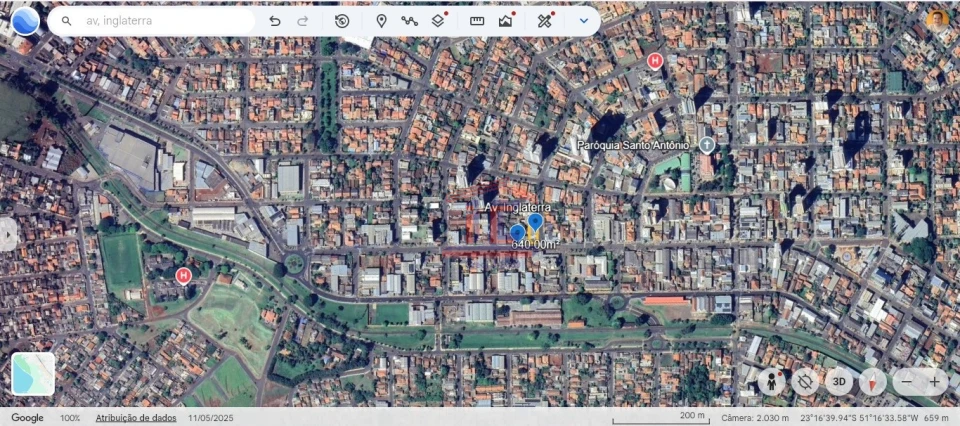
Task: Toggle the 3D view button
Action: coord(840,381)
